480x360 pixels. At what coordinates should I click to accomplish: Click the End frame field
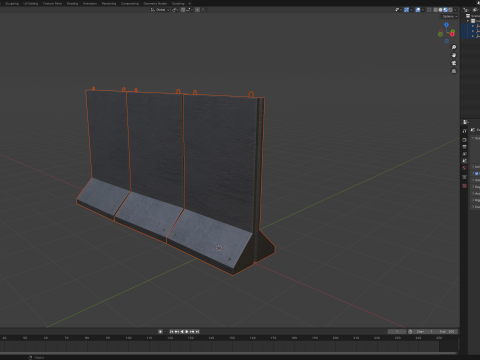[447, 332]
